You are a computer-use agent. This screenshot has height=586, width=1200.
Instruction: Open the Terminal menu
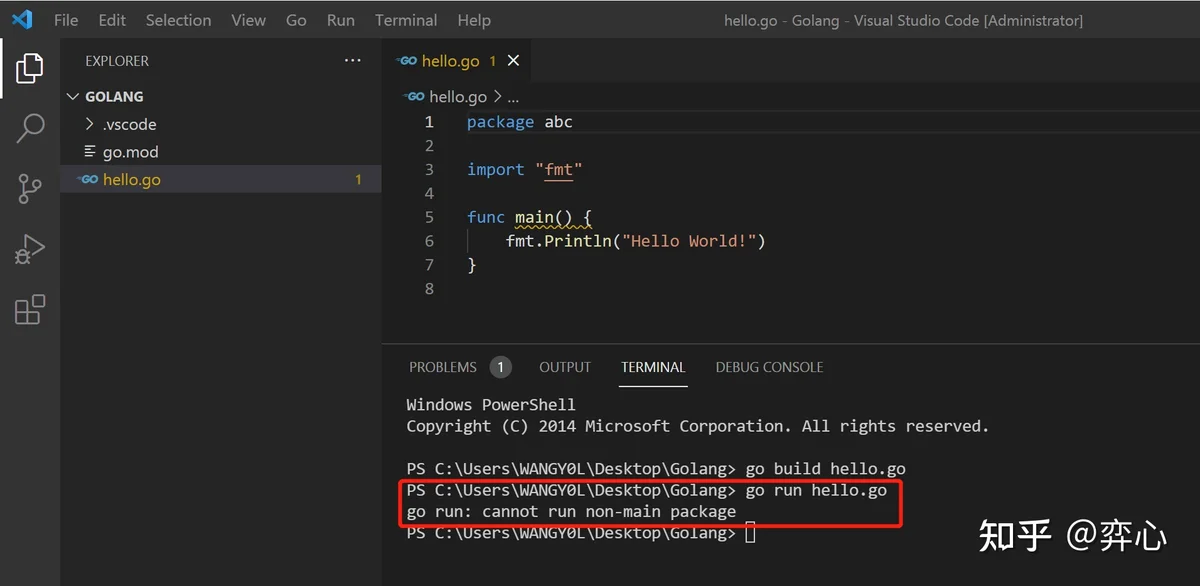tap(406, 20)
